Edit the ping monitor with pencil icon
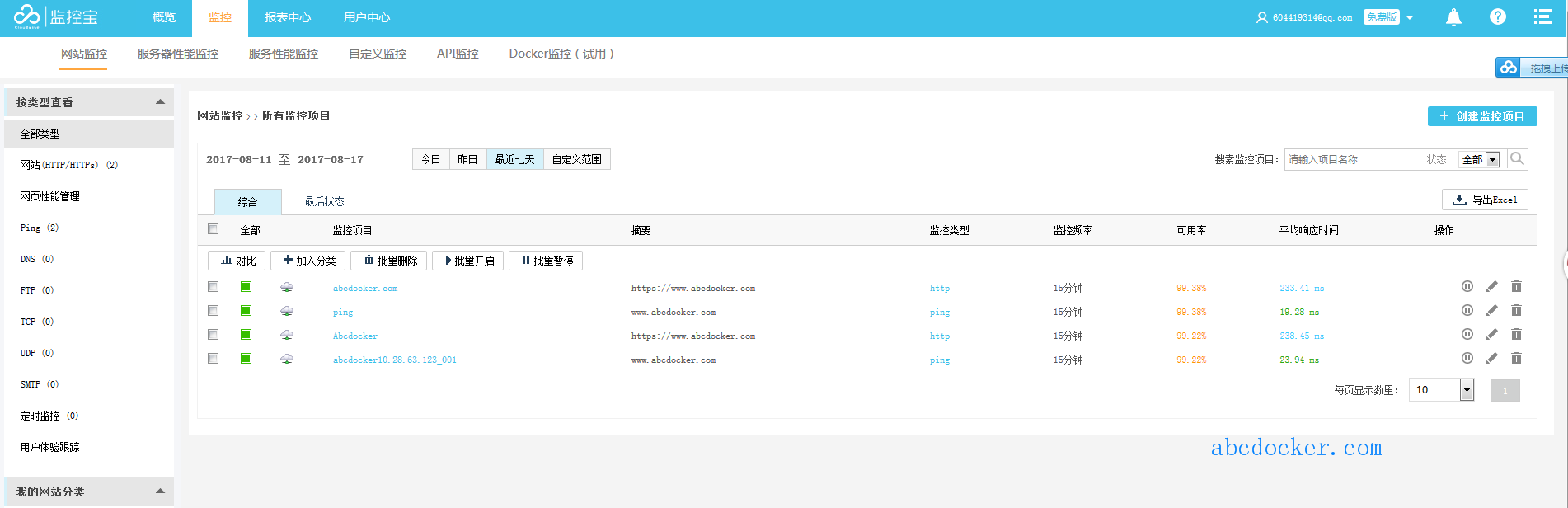Viewport: 1568px width, 508px height. 1491,311
